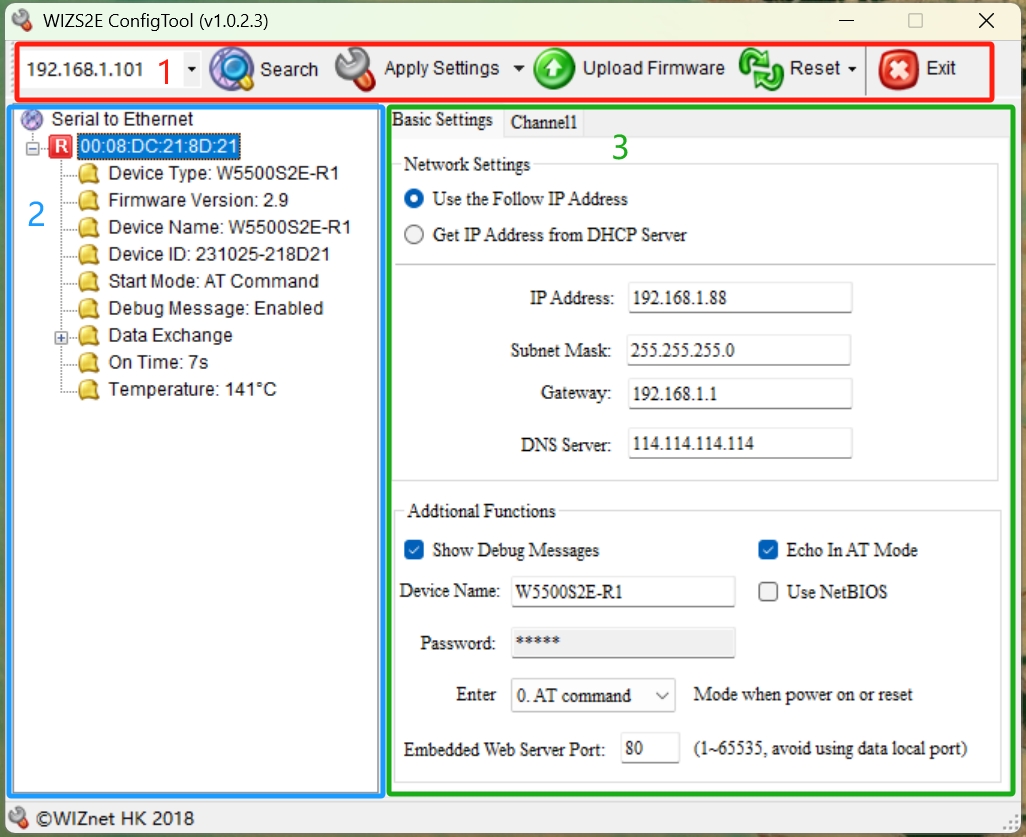Disable Show Debug Messages checkbox

pos(414,550)
